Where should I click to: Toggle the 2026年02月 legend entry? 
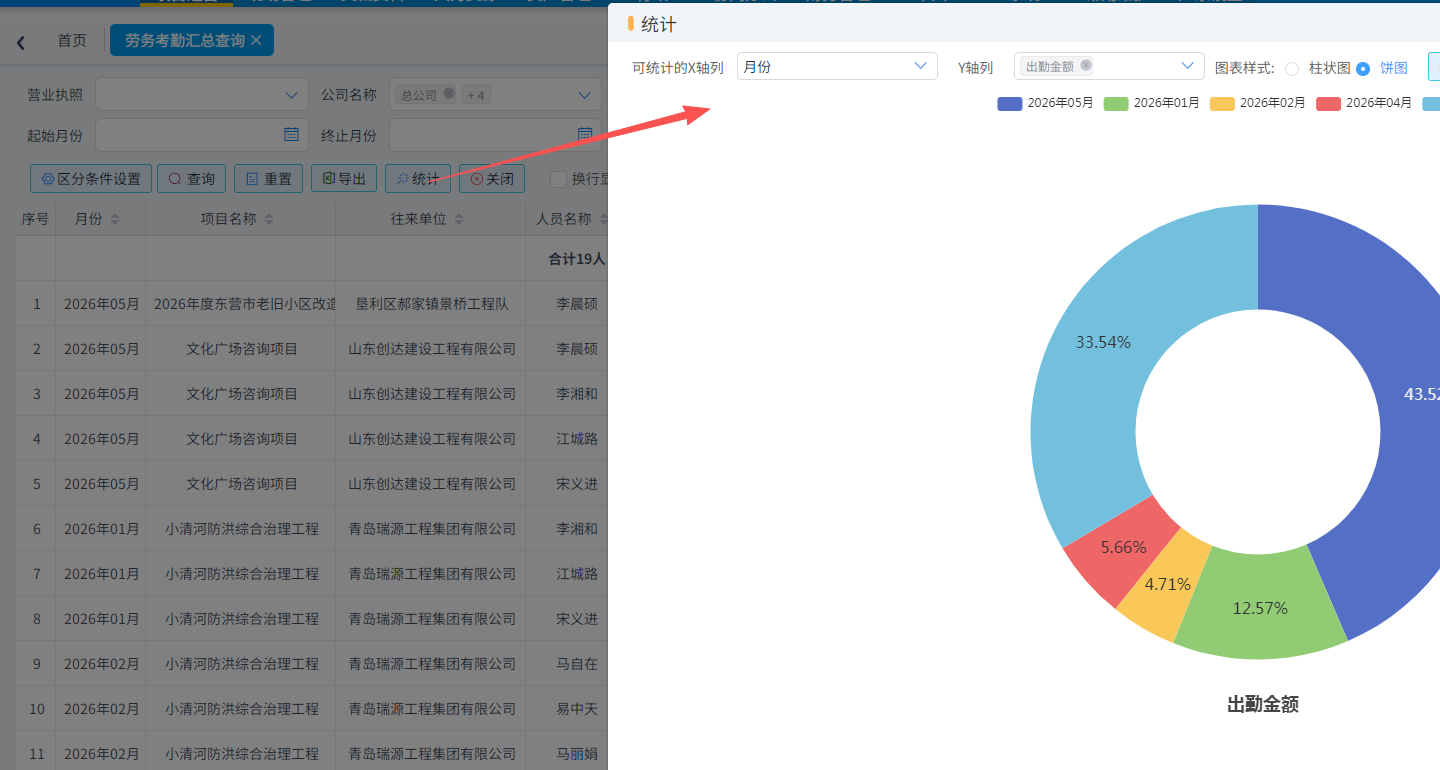[x=1257, y=103]
